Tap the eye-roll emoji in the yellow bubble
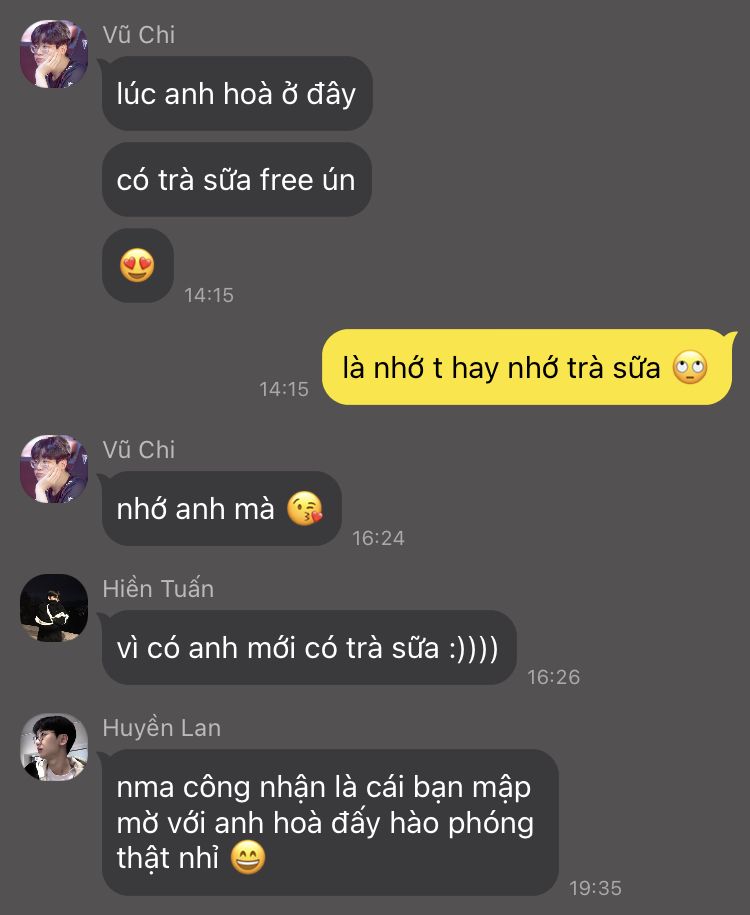 (690, 368)
